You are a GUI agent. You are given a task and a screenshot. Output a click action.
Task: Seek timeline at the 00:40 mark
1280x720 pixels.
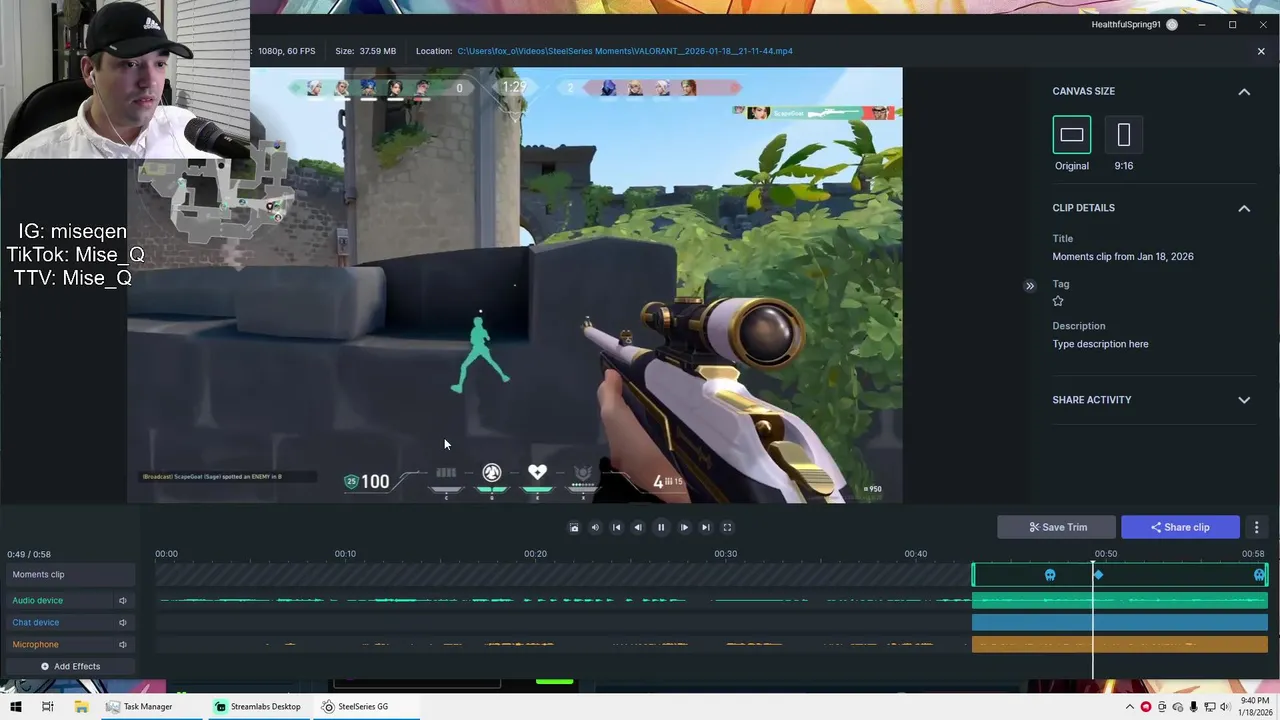coord(916,554)
